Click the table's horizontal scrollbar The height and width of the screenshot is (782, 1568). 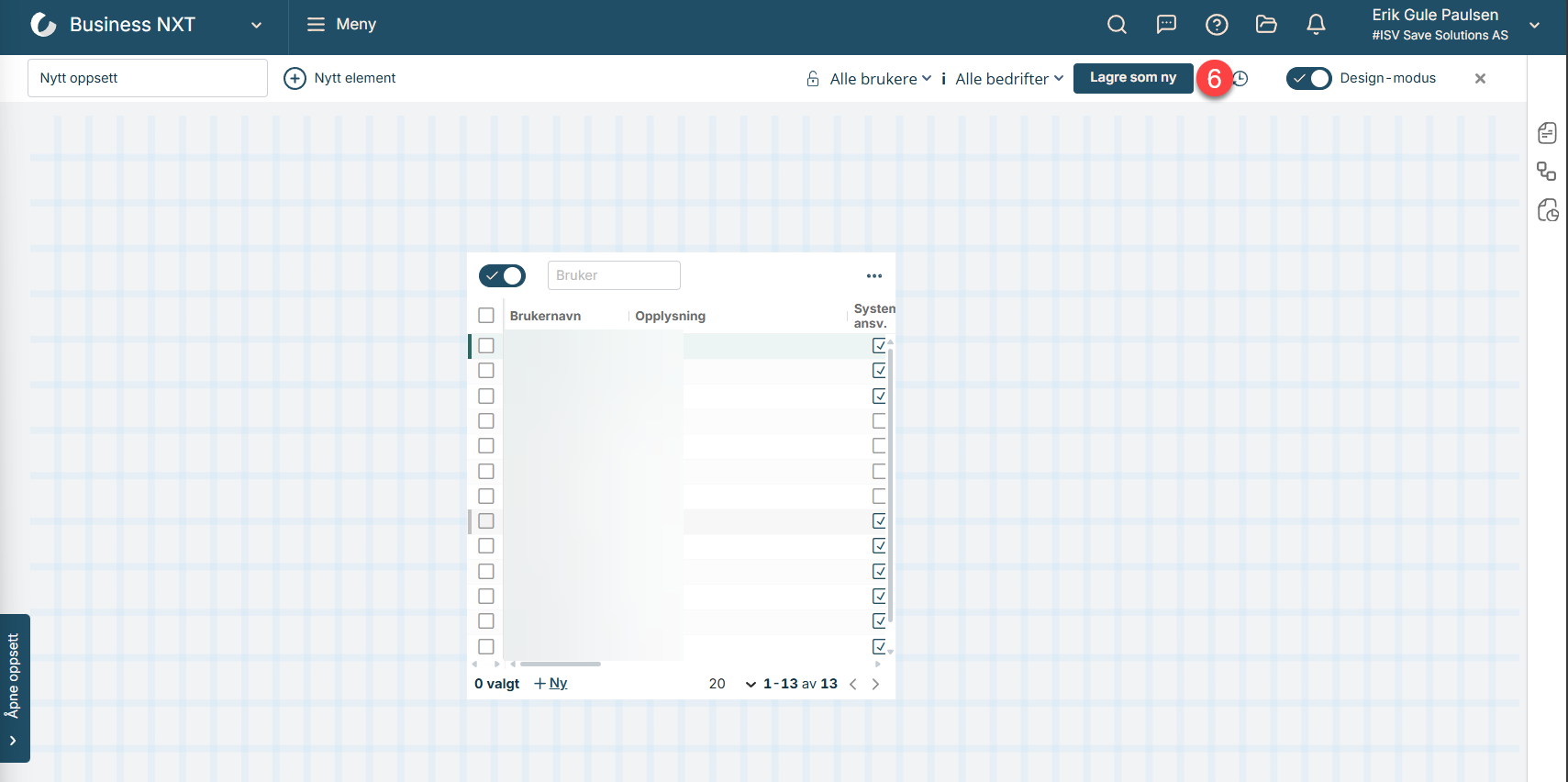pos(560,664)
